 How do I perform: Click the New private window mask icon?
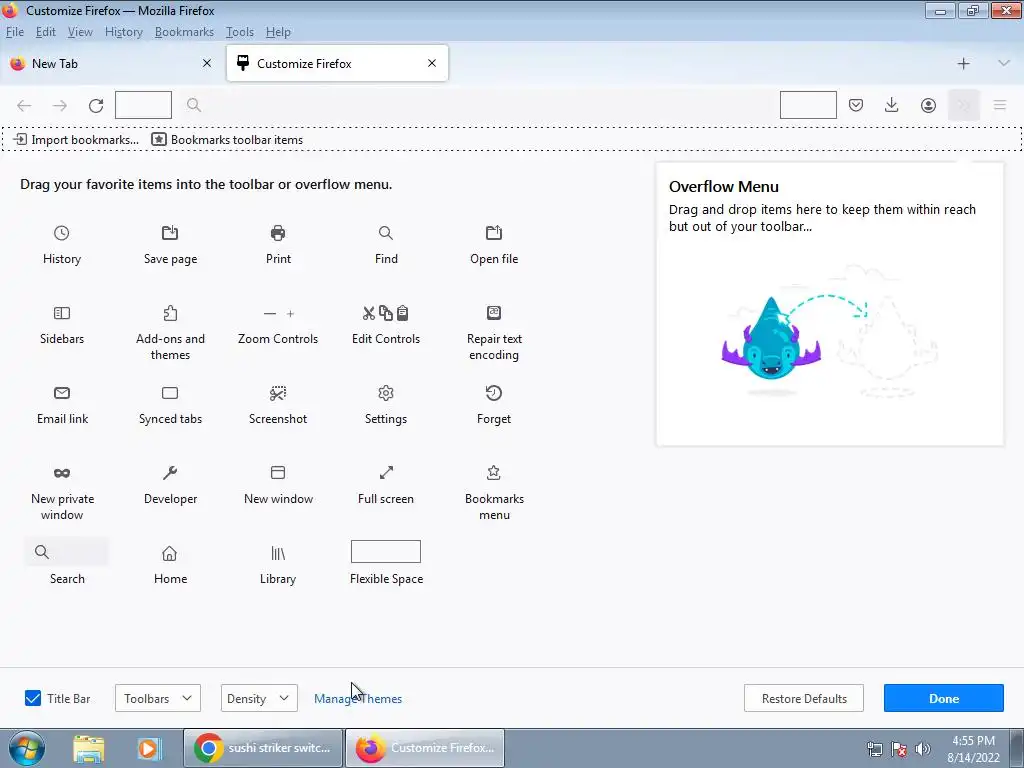coord(61,473)
